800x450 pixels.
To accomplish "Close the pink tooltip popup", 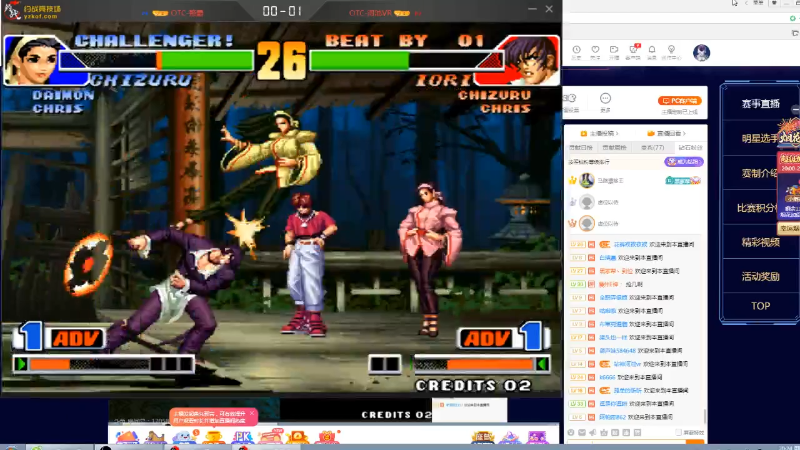I will point(252,413).
